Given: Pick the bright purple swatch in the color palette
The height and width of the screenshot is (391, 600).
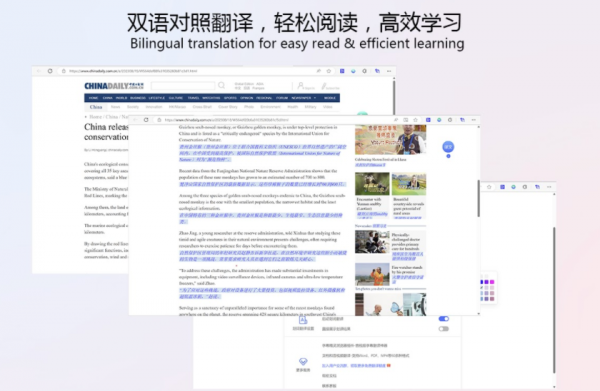Looking at the screenshot, I should tap(486, 282).
